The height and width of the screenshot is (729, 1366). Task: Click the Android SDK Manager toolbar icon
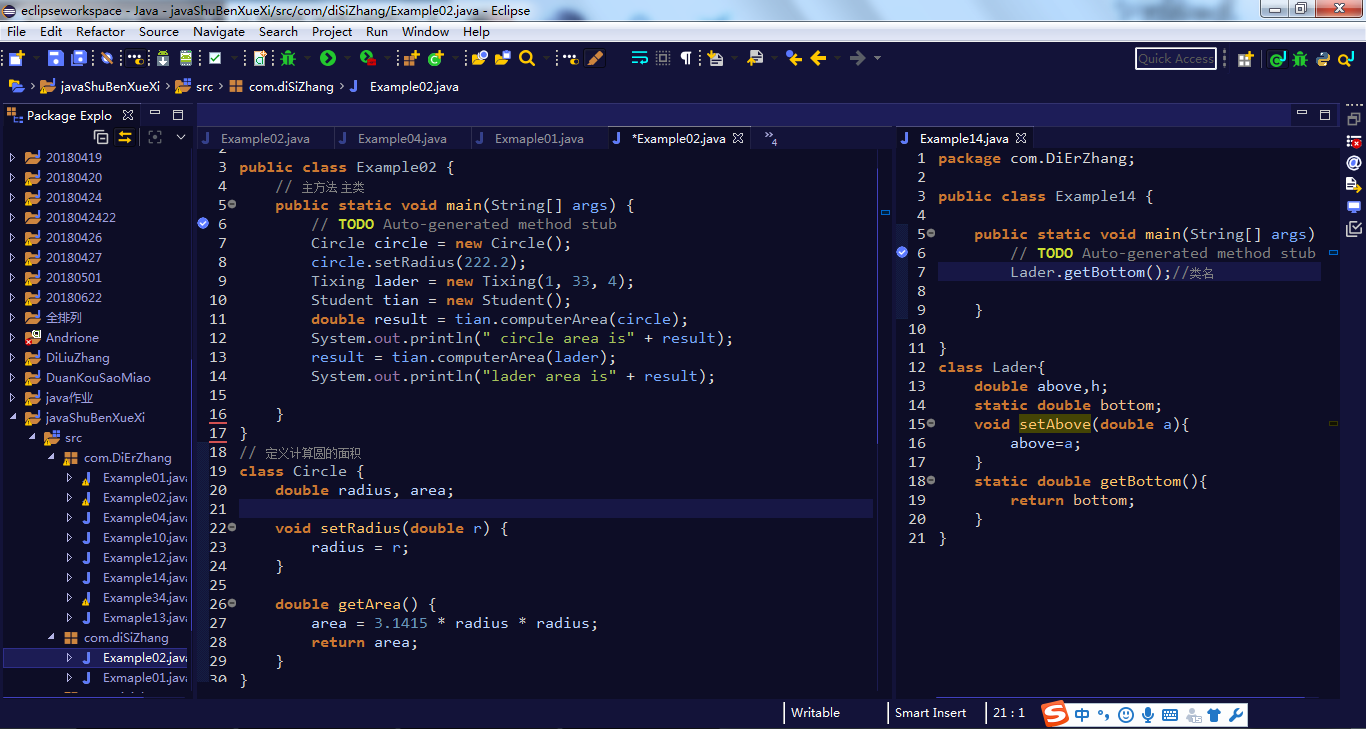(x=162, y=58)
